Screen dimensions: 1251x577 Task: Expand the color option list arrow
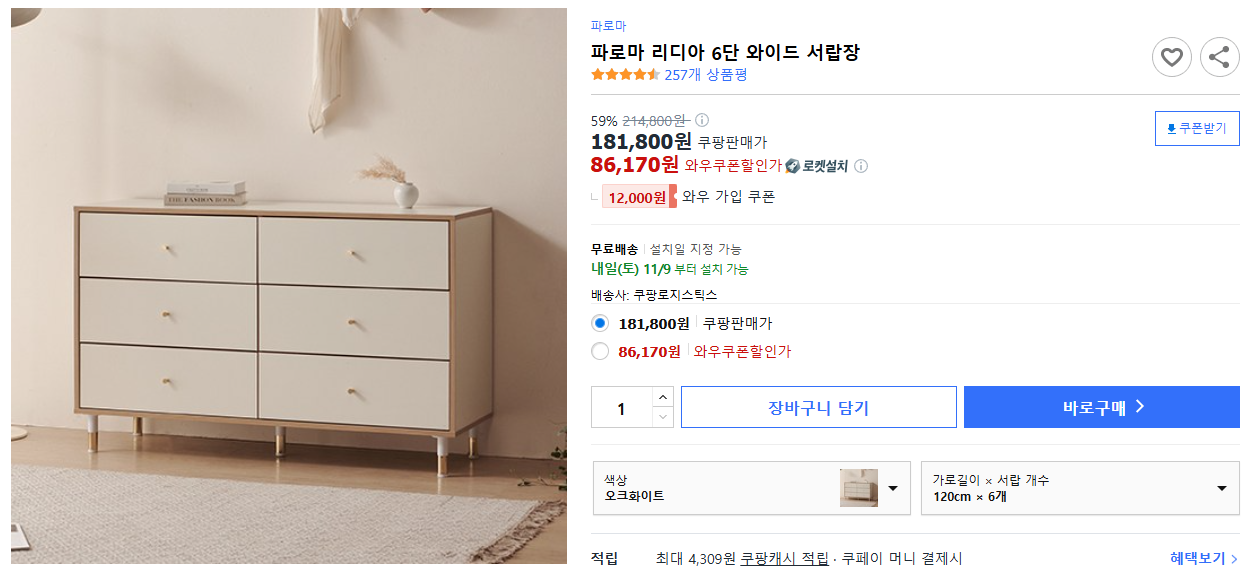coord(893,488)
